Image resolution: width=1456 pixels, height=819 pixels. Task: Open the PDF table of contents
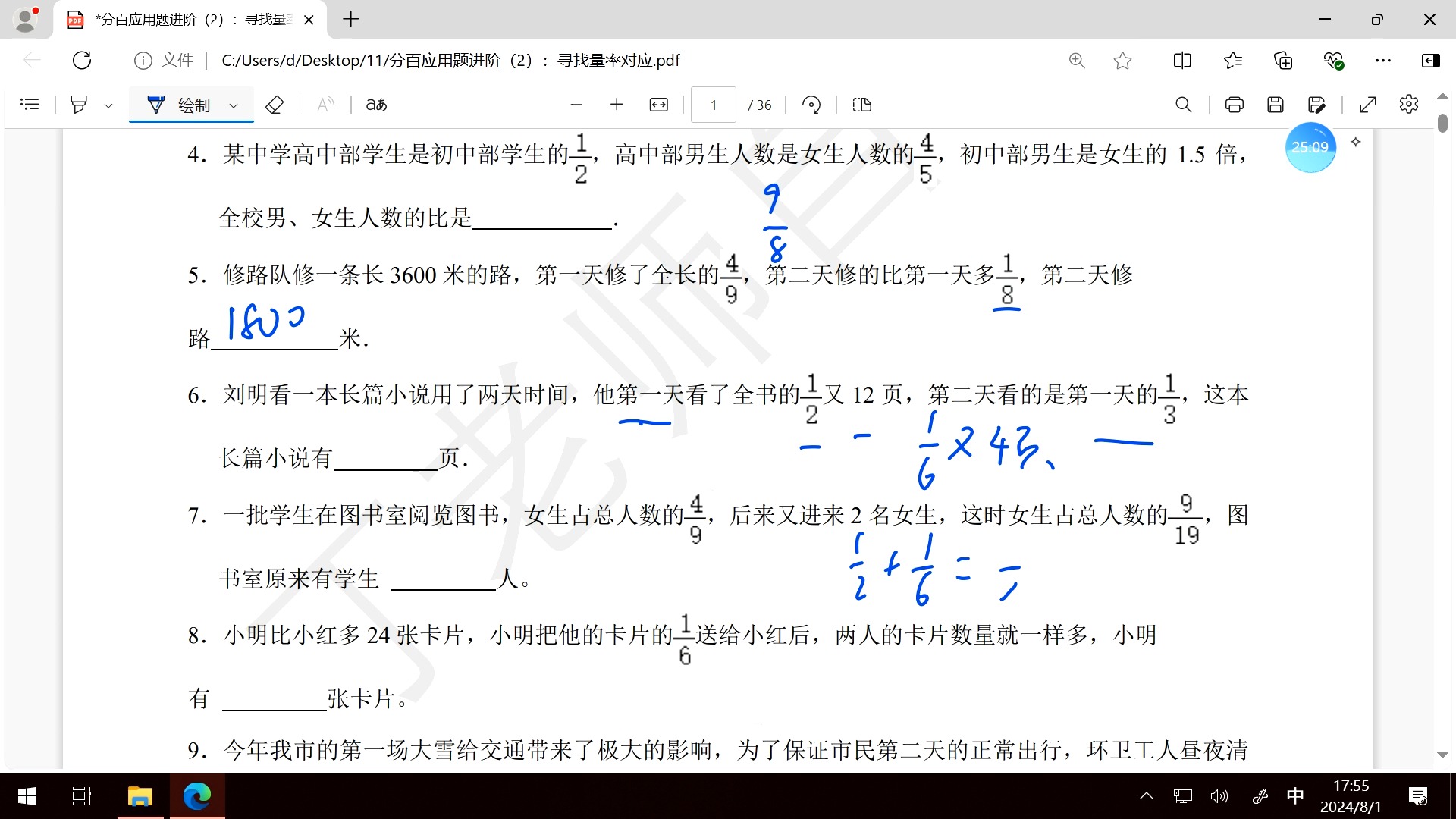pos(30,105)
